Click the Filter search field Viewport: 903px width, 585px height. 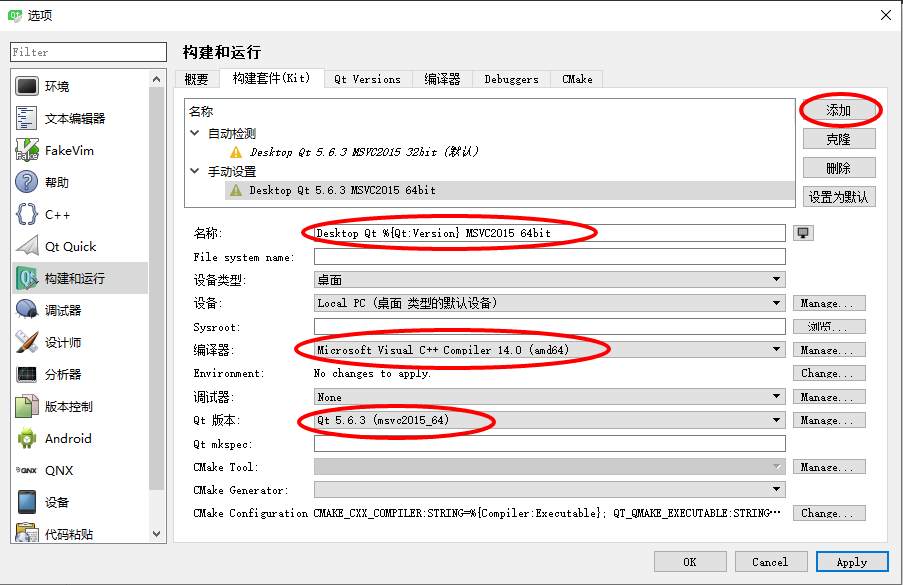tap(88, 52)
